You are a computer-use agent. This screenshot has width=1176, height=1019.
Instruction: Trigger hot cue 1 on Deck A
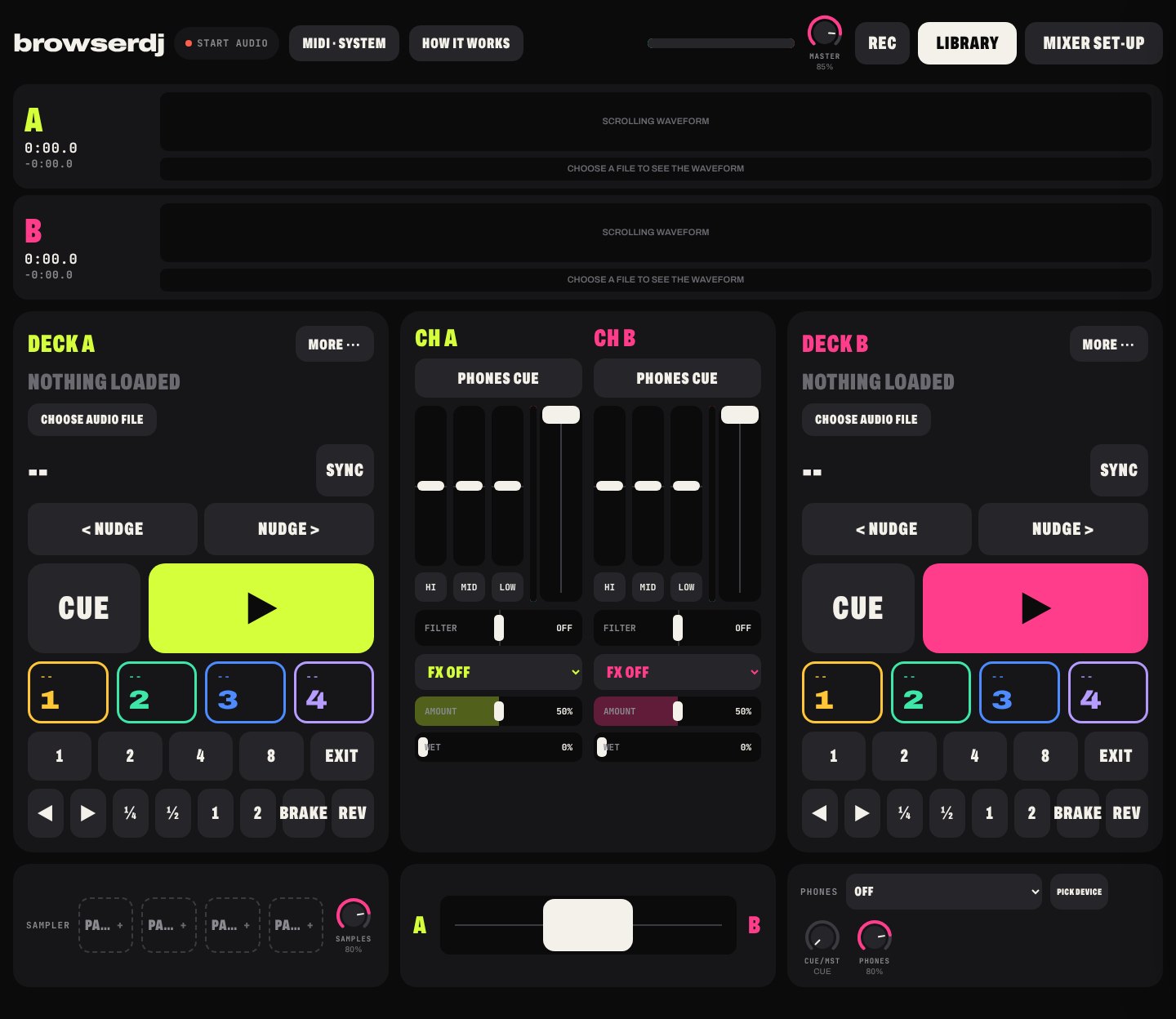tap(68, 692)
